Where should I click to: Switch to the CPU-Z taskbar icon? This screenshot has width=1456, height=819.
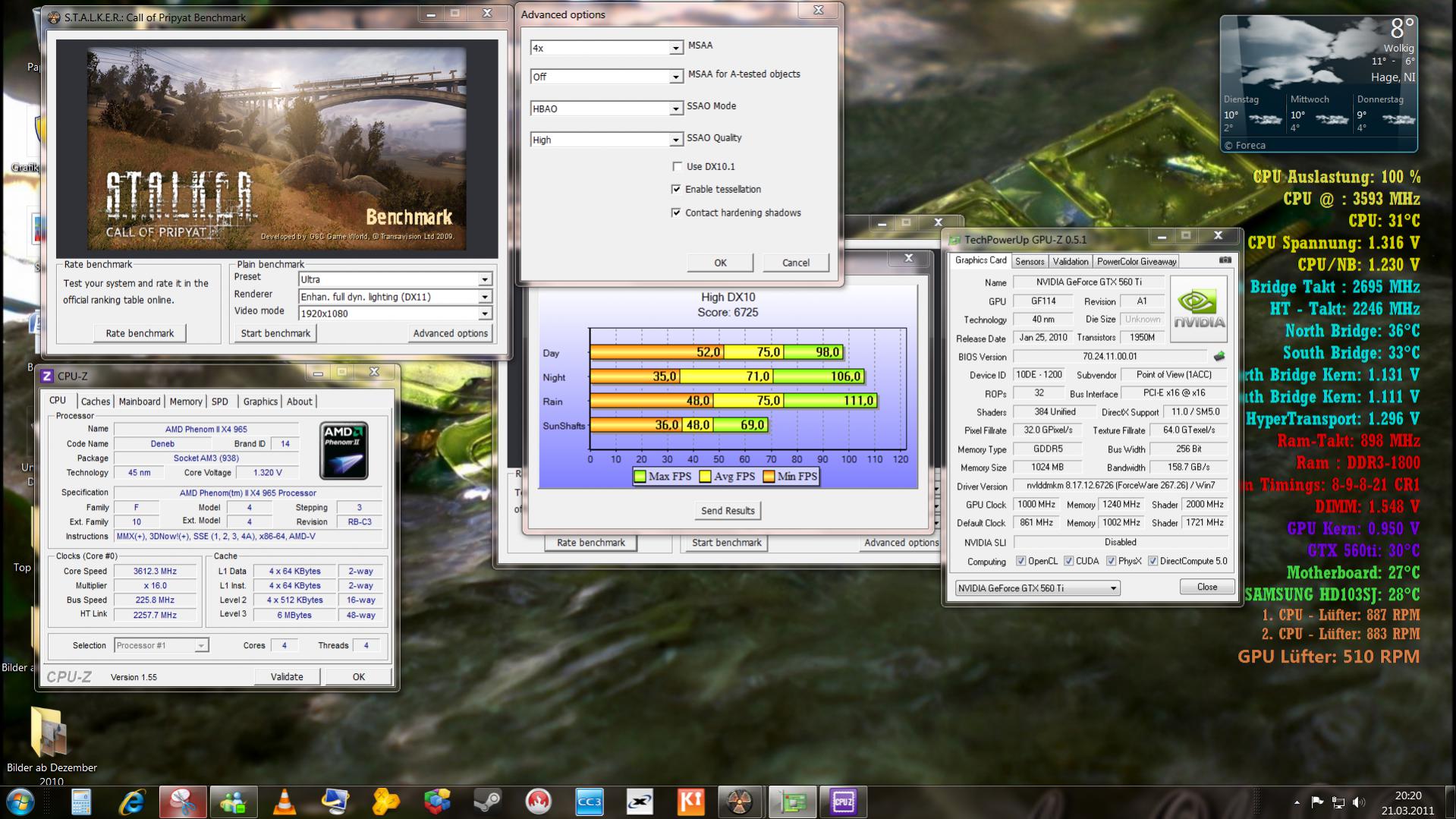pos(843,802)
